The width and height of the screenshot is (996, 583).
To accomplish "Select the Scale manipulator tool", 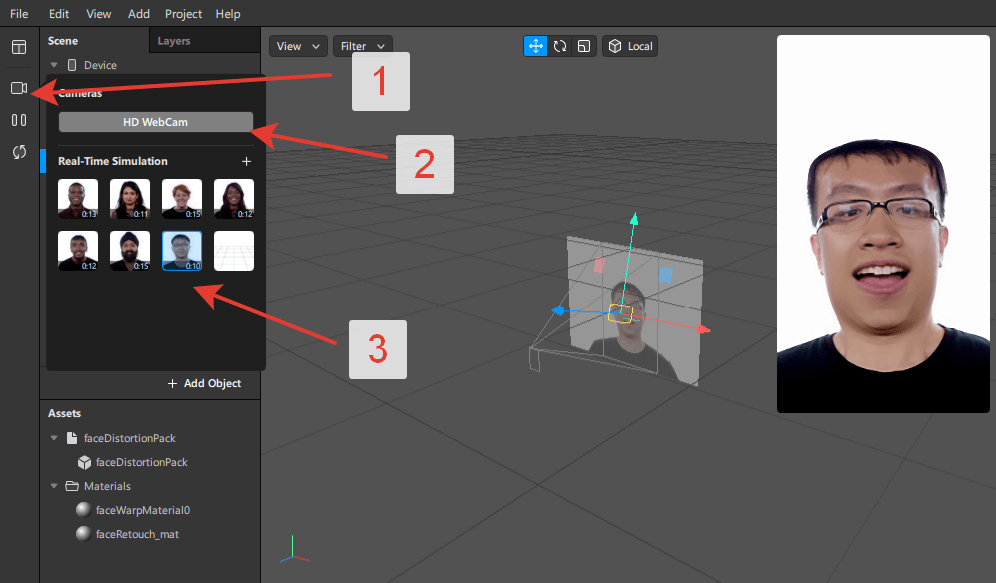I will coord(584,46).
